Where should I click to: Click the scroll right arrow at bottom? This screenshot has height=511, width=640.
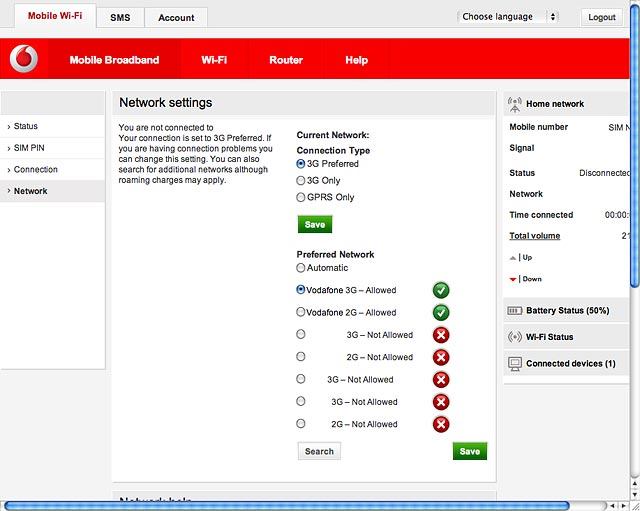coord(623,506)
